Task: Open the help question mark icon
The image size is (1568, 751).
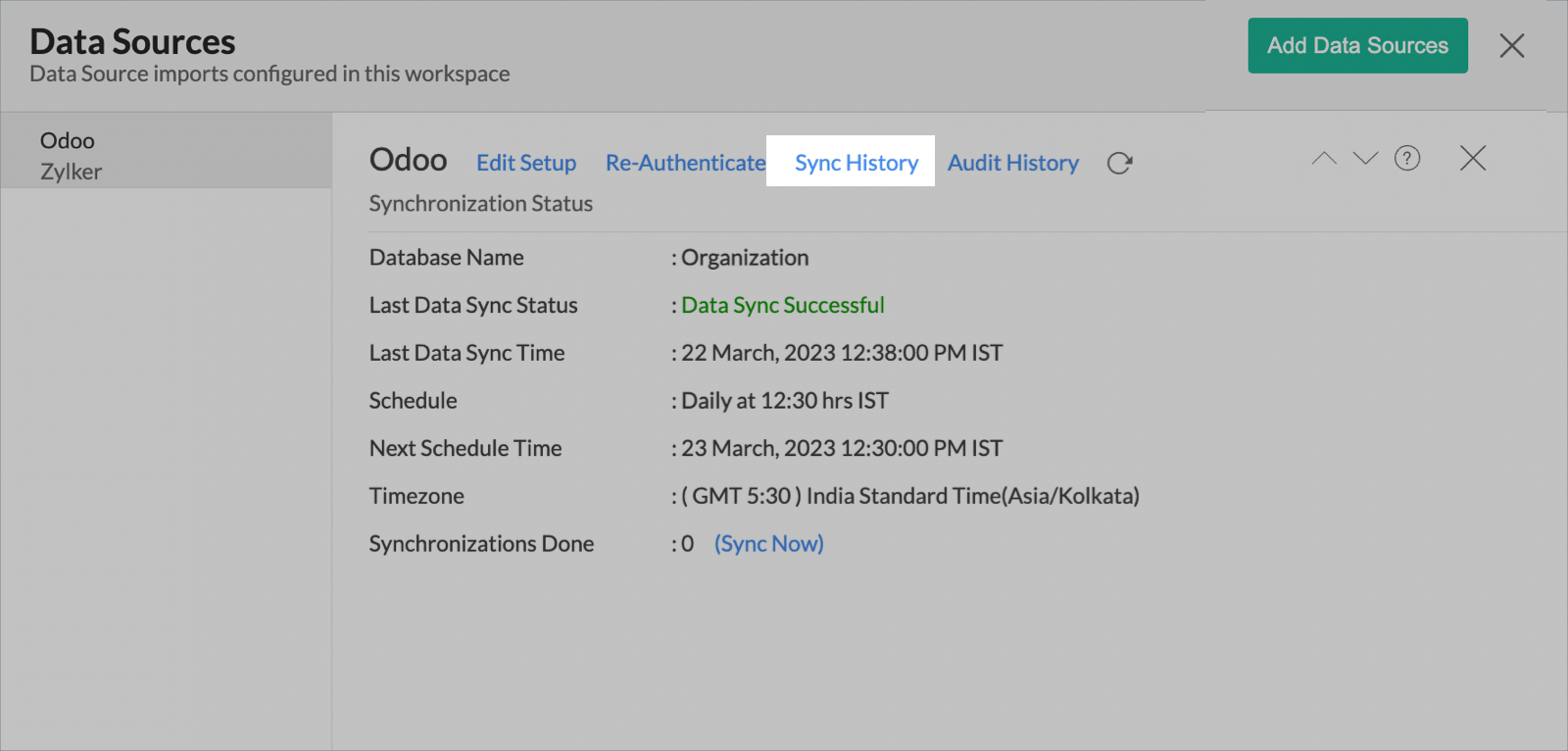Action: tap(1406, 159)
